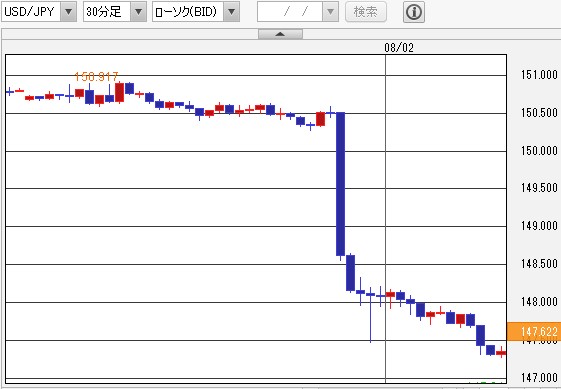The width and height of the screenshot is (561, 389).
Task: Click the 08/02 date marker
Action: click(399, 48)
